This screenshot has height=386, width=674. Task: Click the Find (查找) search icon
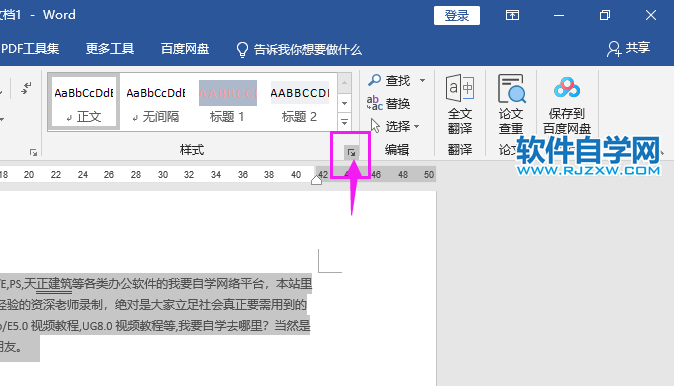point(374,80)
